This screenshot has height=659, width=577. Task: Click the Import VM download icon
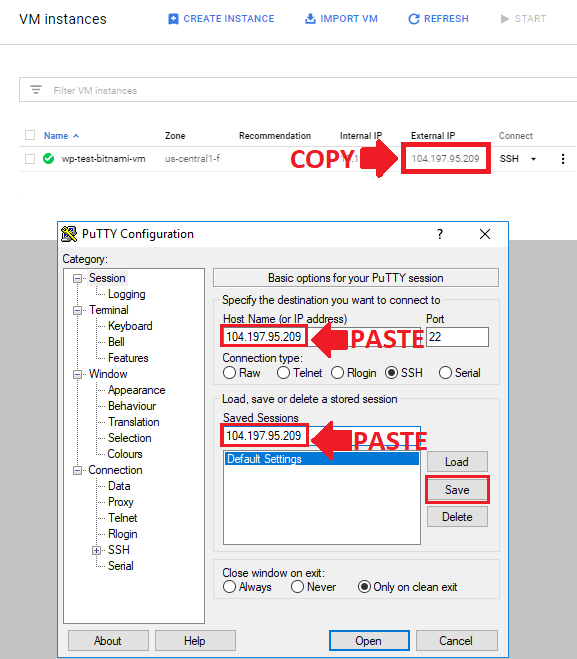[x=310, y=18]
